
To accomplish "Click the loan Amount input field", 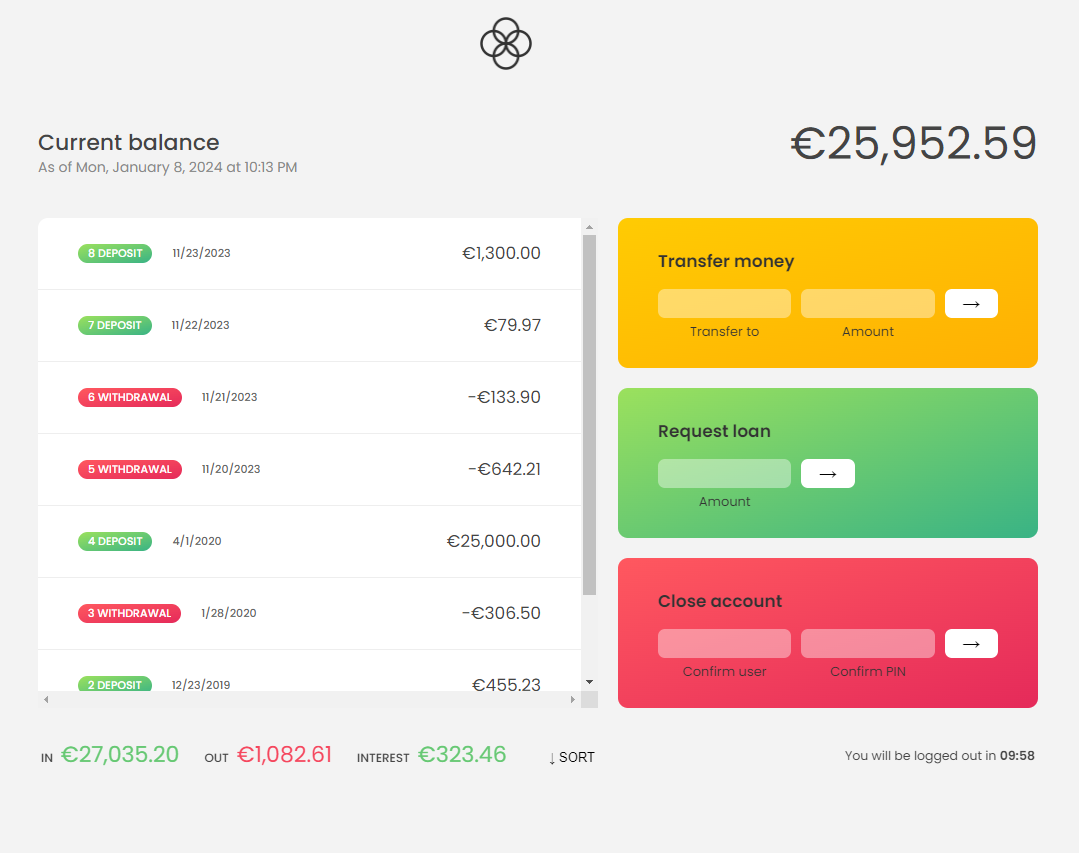I will click(723, 473).
